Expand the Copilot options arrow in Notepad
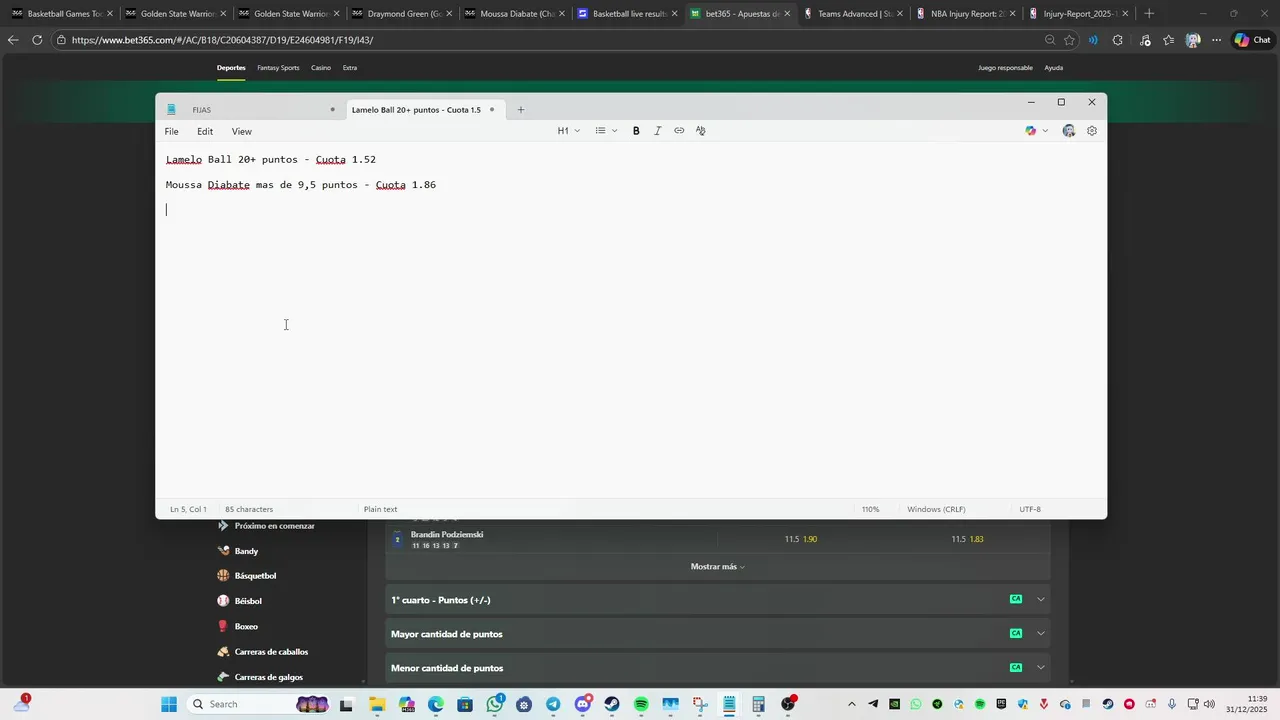The width and height of the screenshot is (1280, 720). [x=1045, y=131]
